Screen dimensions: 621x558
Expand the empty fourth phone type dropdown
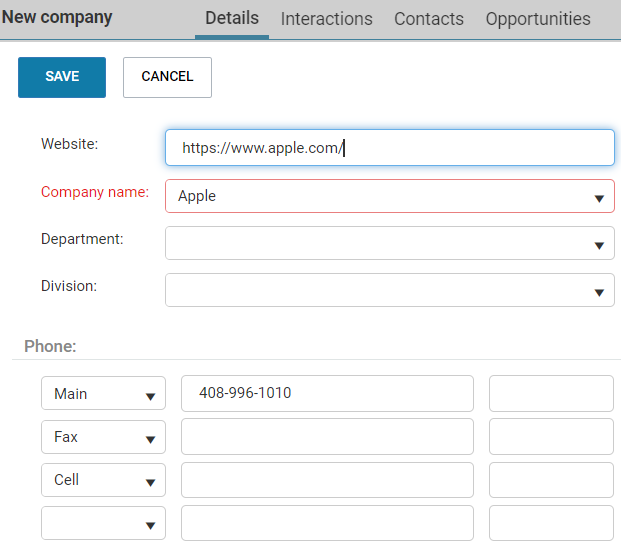(103, 523)
